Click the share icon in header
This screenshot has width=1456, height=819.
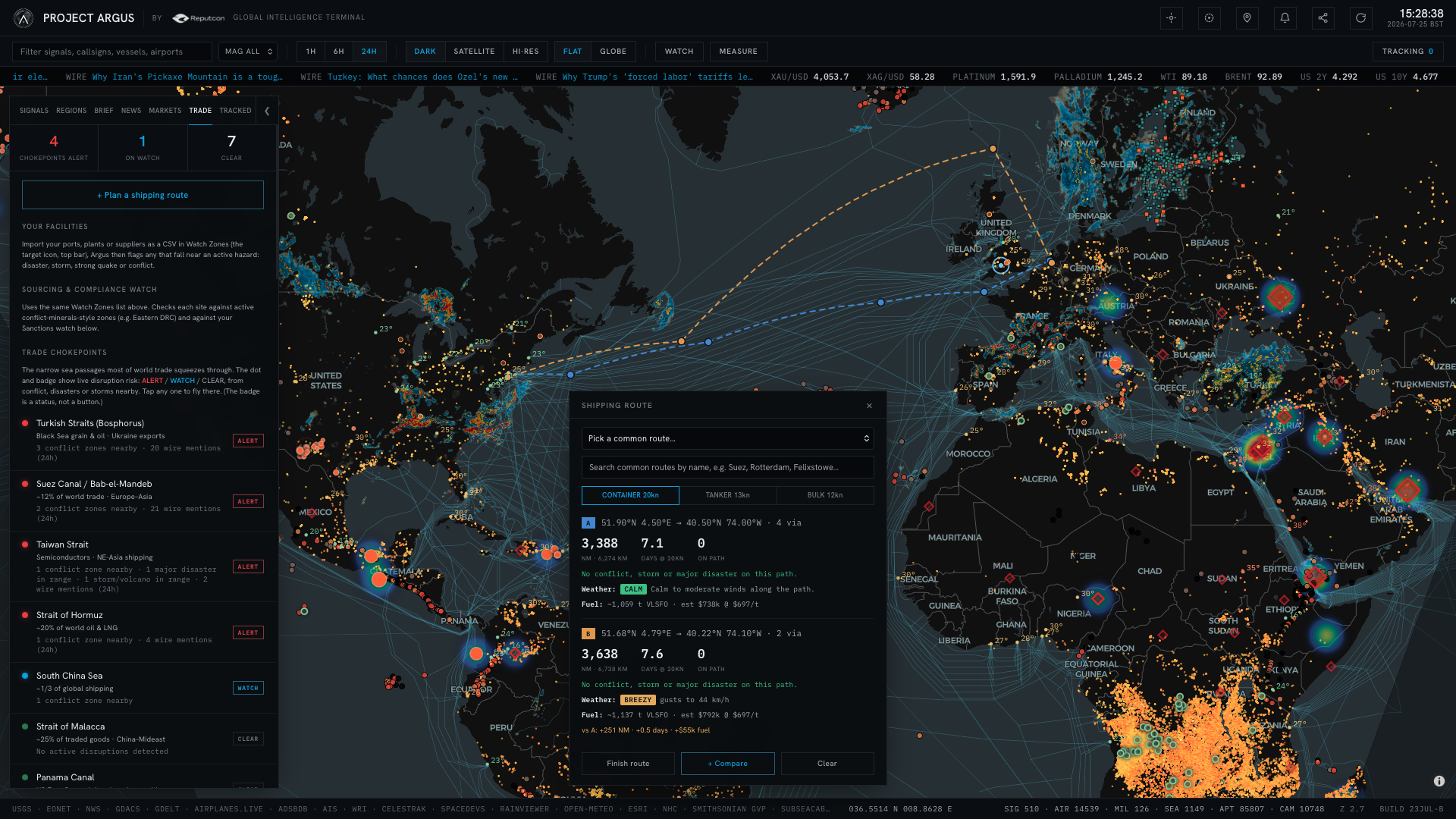click(x=1323, y=18)
